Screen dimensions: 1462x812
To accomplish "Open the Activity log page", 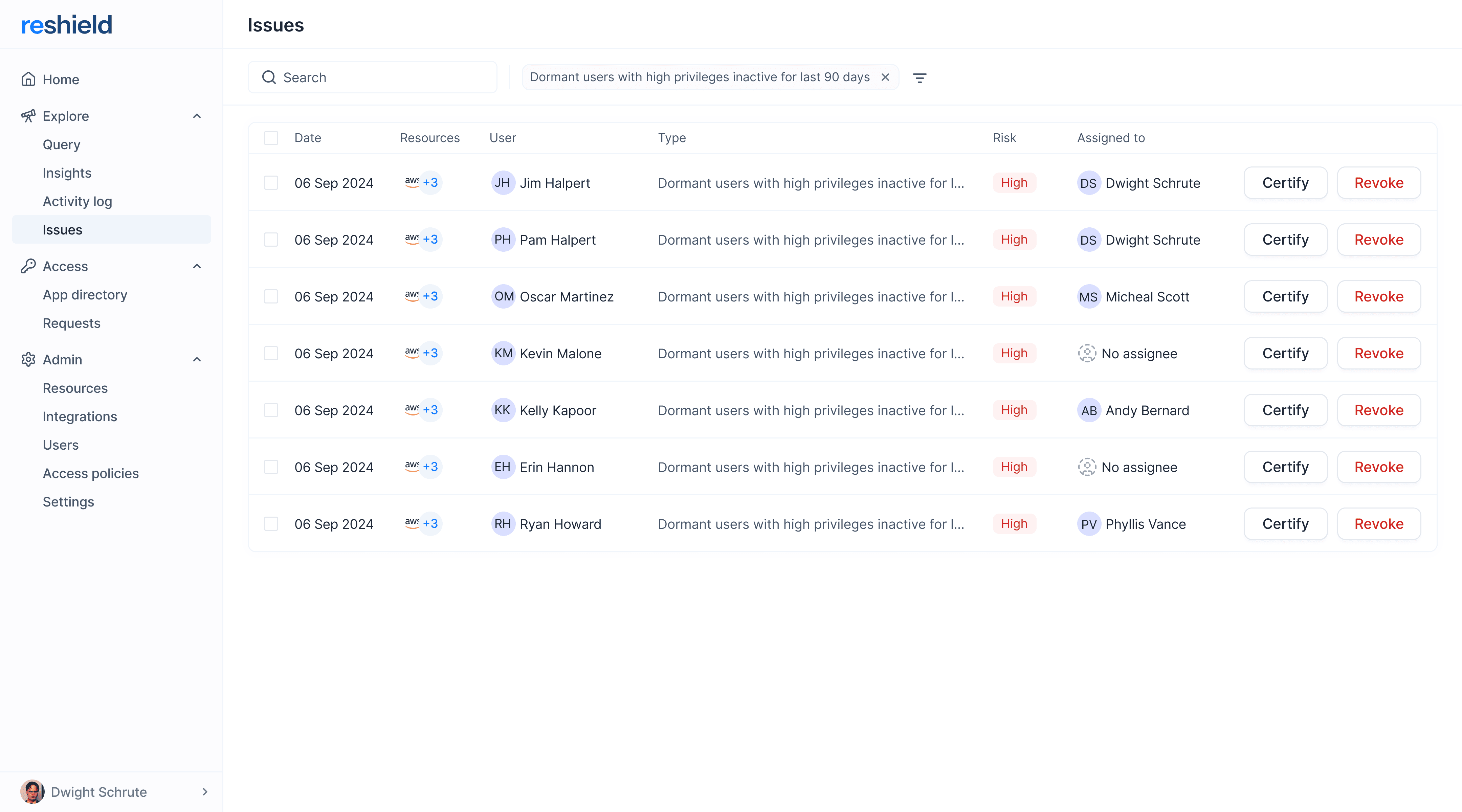I will coord(77,201).
